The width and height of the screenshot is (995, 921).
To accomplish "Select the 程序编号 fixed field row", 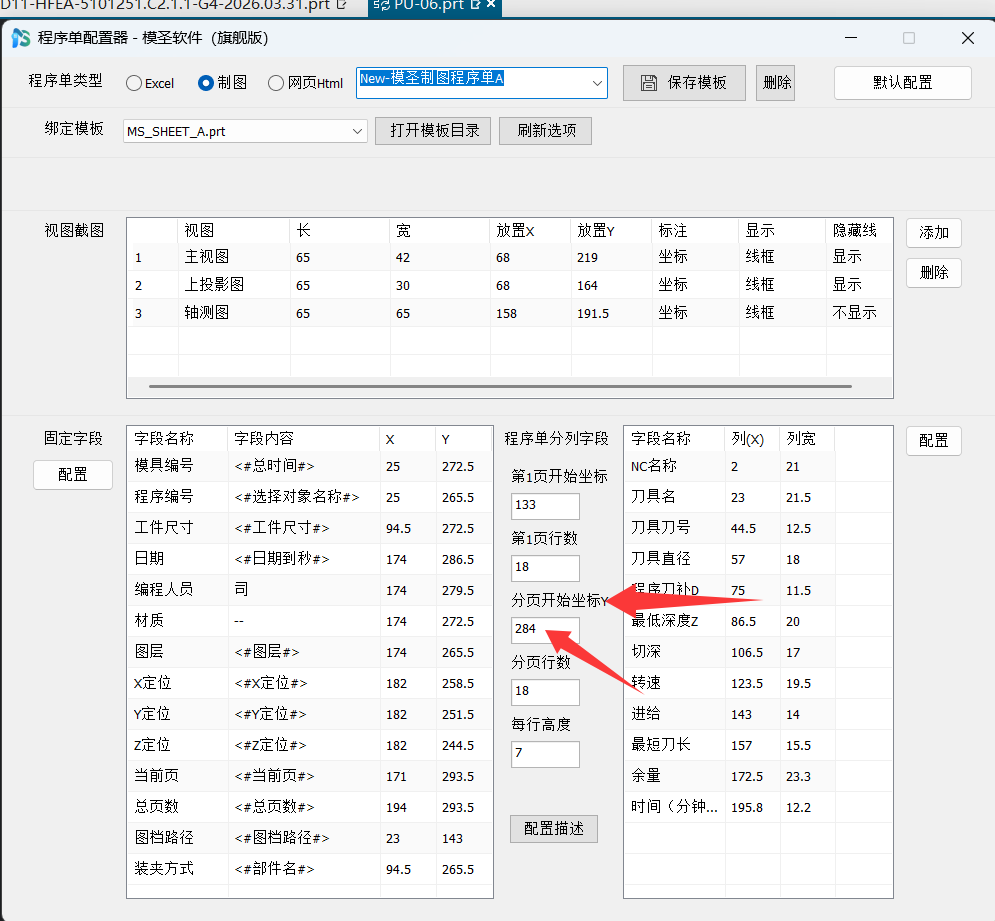I will 310,497.
